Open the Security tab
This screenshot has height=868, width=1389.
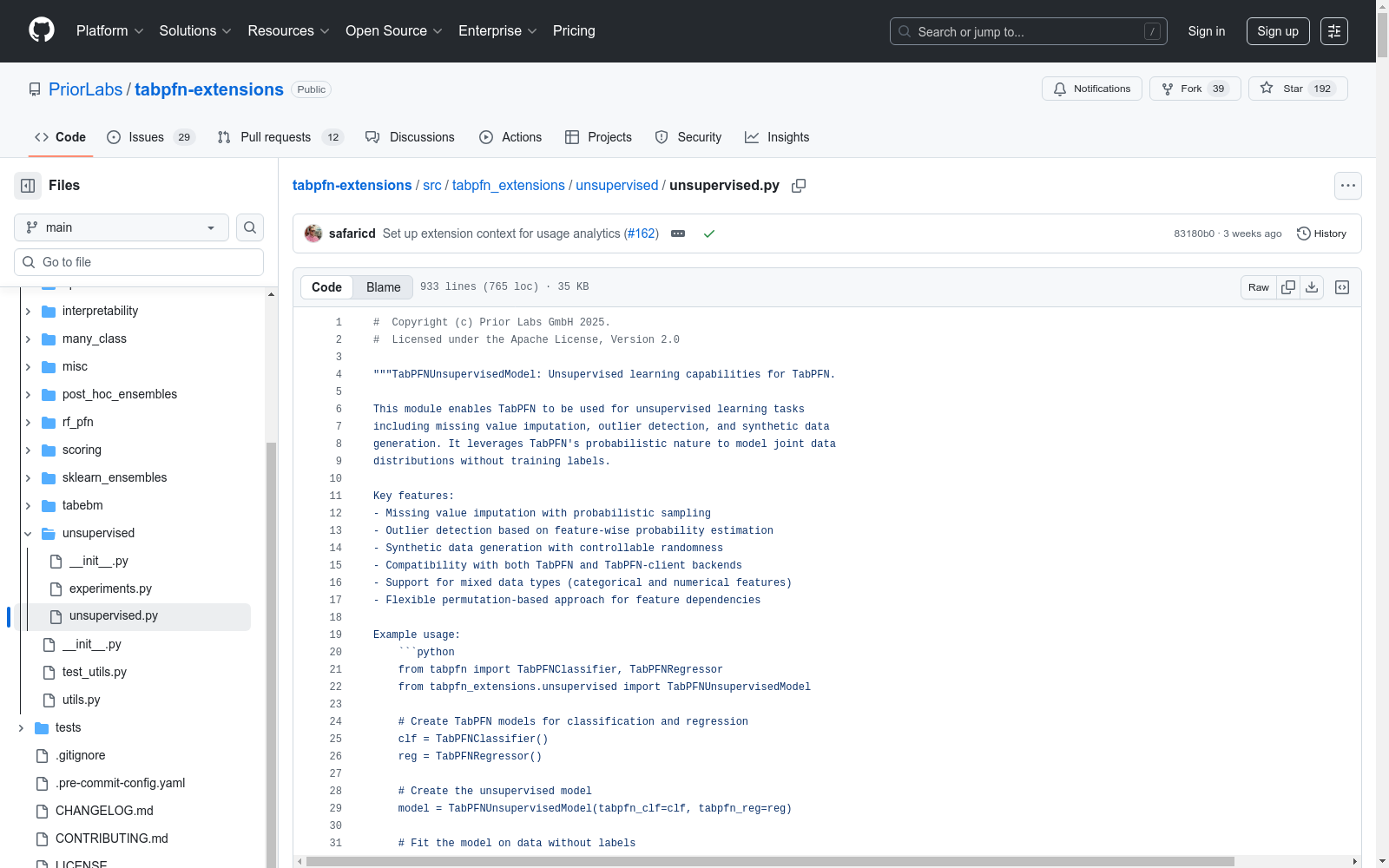click(688, 137)
